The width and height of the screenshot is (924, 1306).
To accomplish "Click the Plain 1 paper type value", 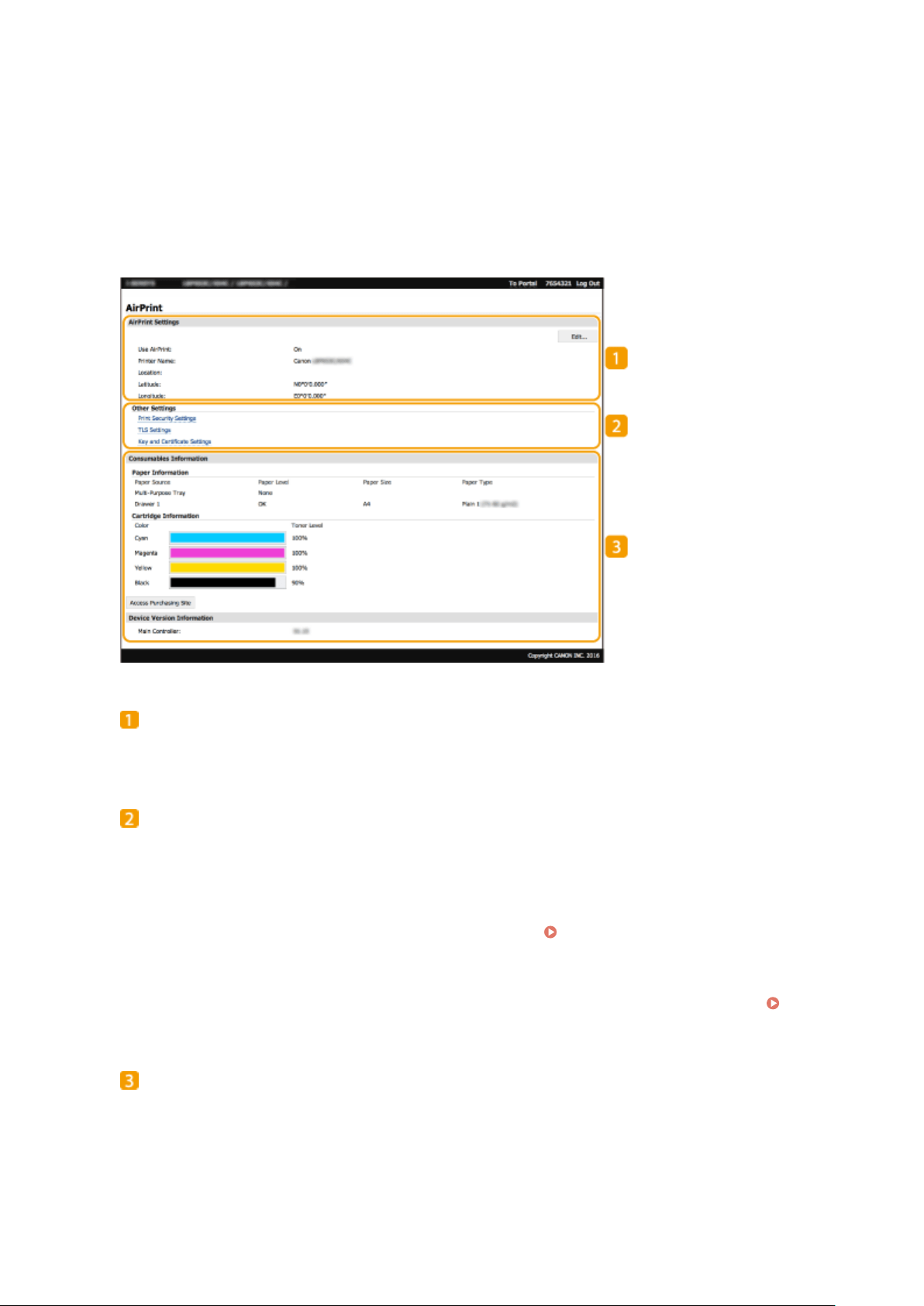I will click(x=490, y=505).
